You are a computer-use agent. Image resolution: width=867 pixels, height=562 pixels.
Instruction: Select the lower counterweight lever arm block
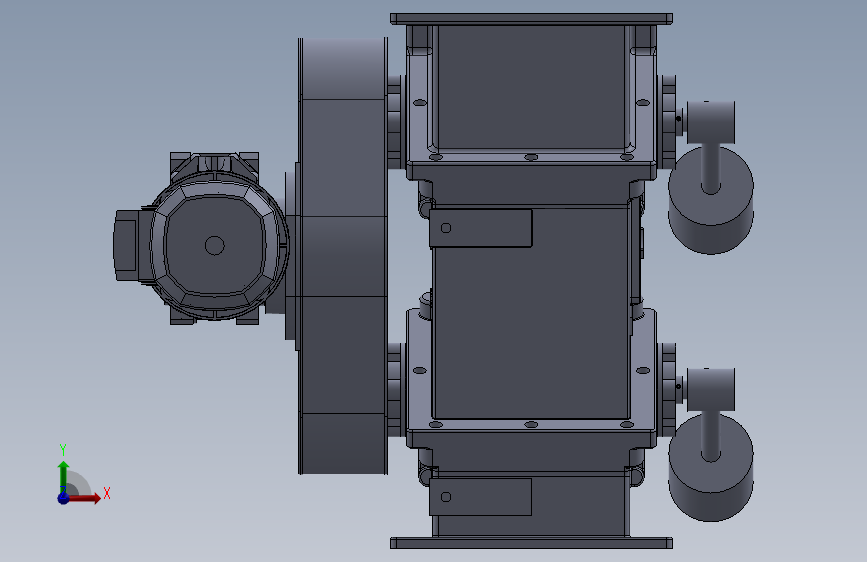coord(711,389)
